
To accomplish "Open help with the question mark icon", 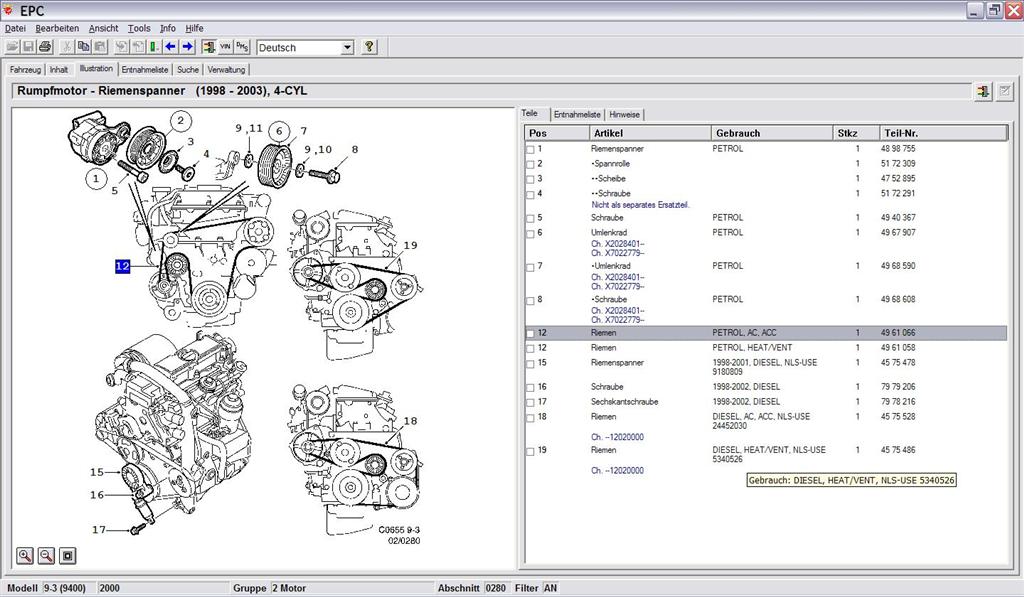I will [369, 47].
